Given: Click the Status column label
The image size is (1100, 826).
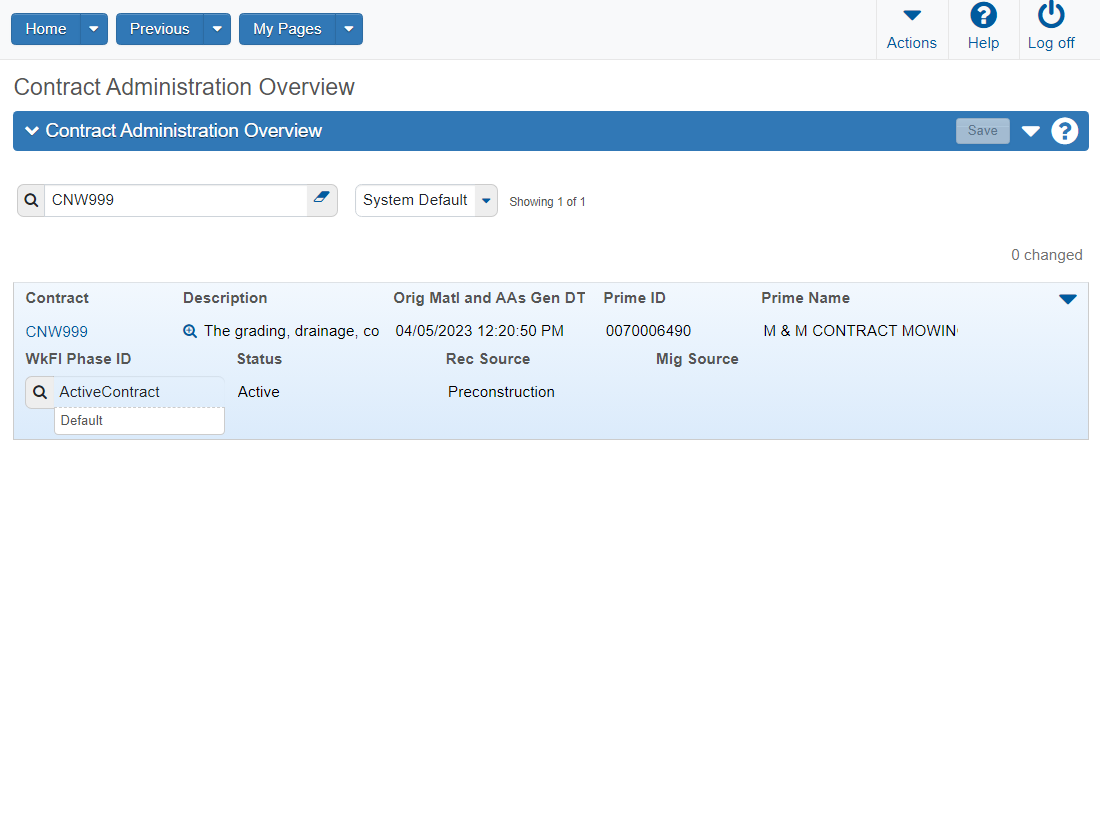Looking at the screenshot, I should point(260,359).
